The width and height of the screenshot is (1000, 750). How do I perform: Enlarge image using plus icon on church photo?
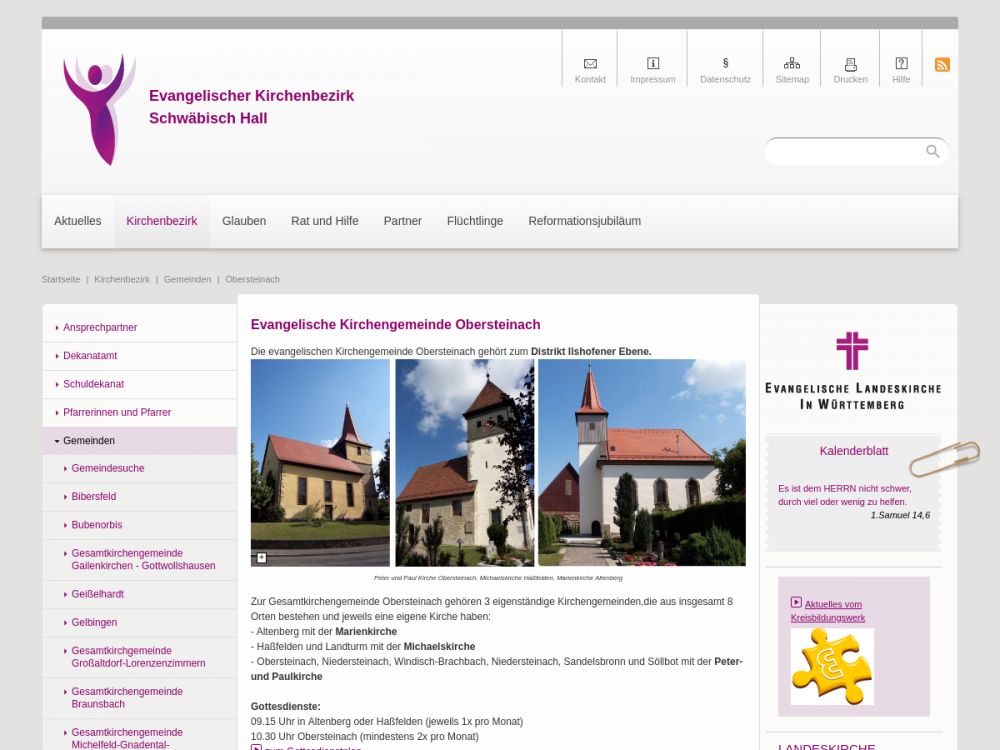(x=262, y=558)
